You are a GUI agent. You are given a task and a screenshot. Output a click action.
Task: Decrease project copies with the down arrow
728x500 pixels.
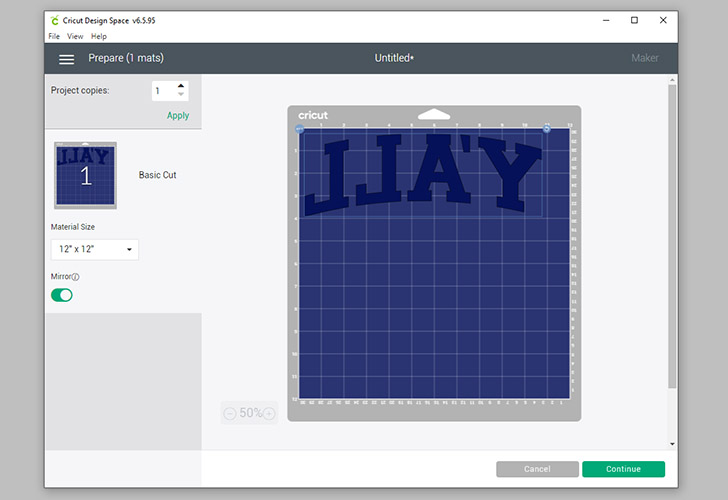[181, 94]
